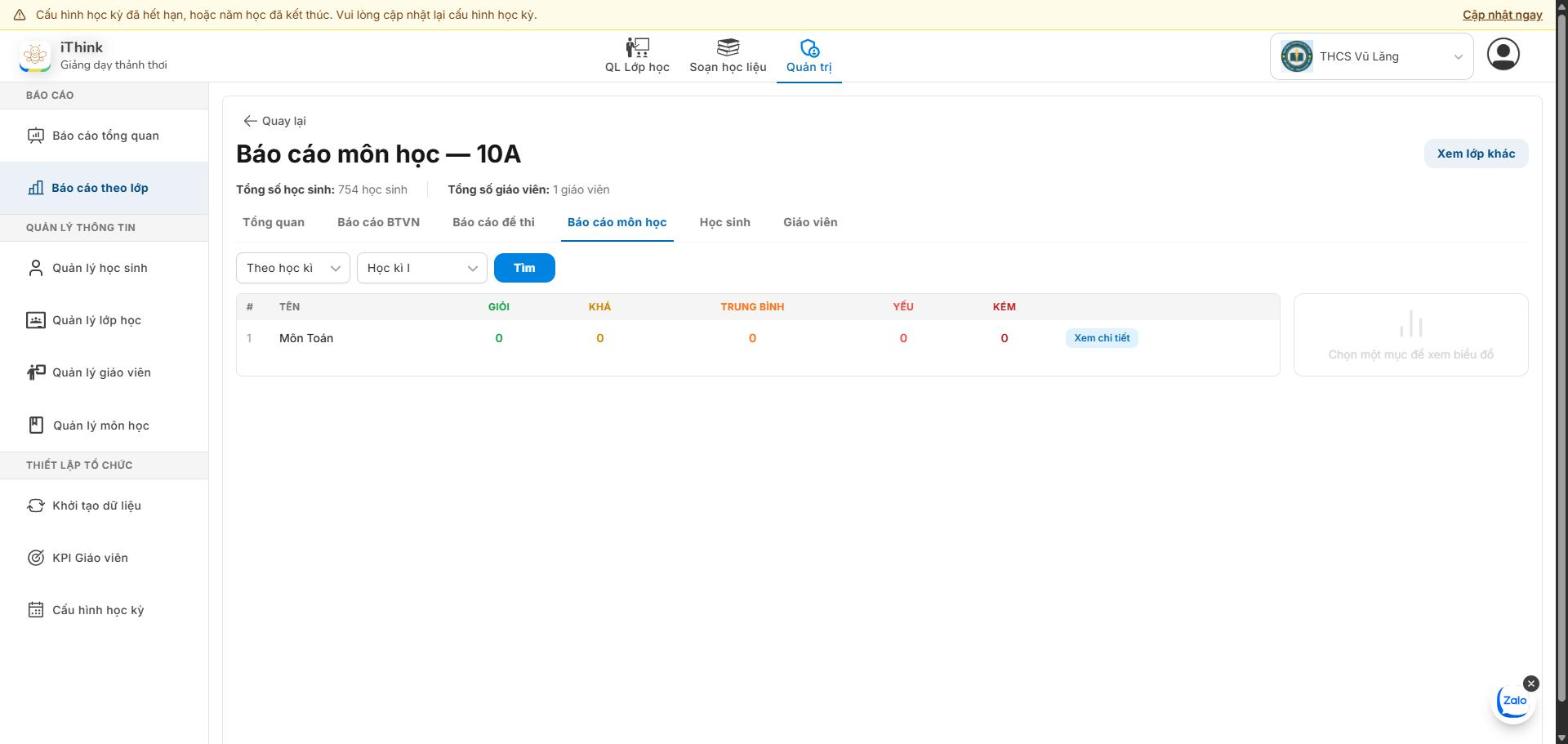
Task: Click the GIỎI column header
Action: 498,307
